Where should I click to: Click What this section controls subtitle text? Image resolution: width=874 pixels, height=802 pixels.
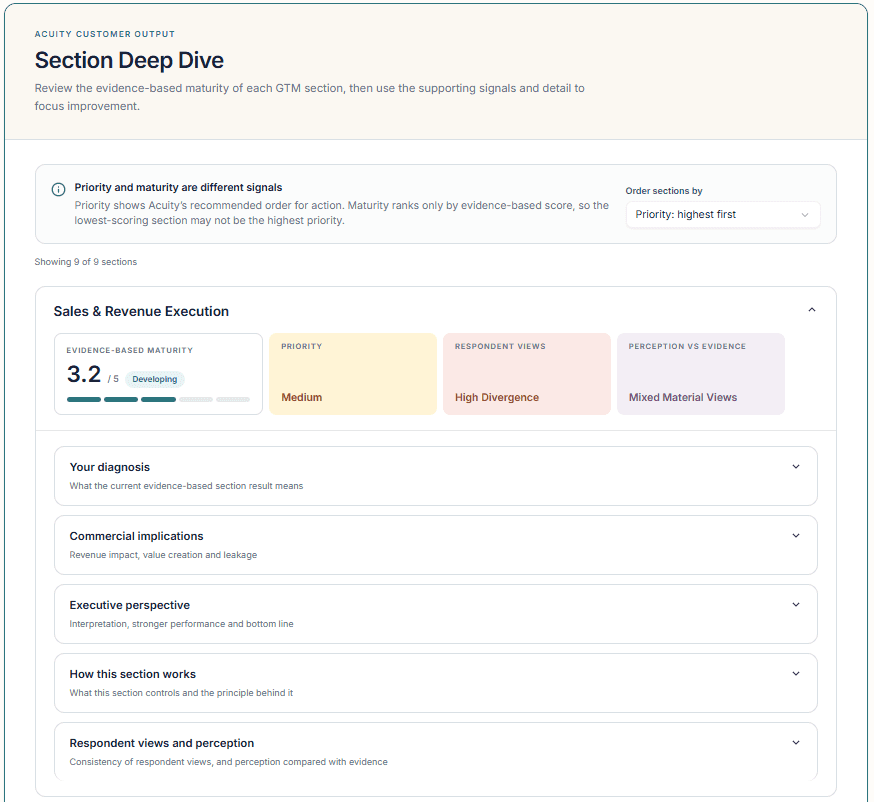coord(181,693)
